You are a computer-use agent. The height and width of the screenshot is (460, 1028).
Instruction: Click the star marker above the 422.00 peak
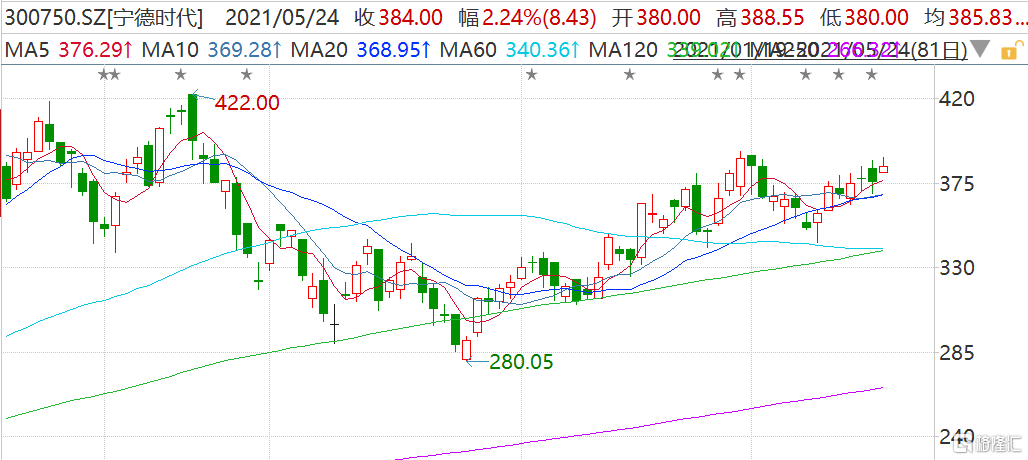pos(181,75)
